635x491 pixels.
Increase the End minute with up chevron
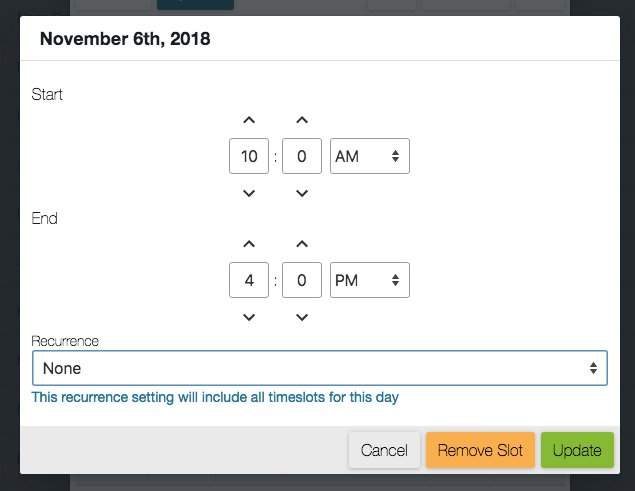point(302,244)
